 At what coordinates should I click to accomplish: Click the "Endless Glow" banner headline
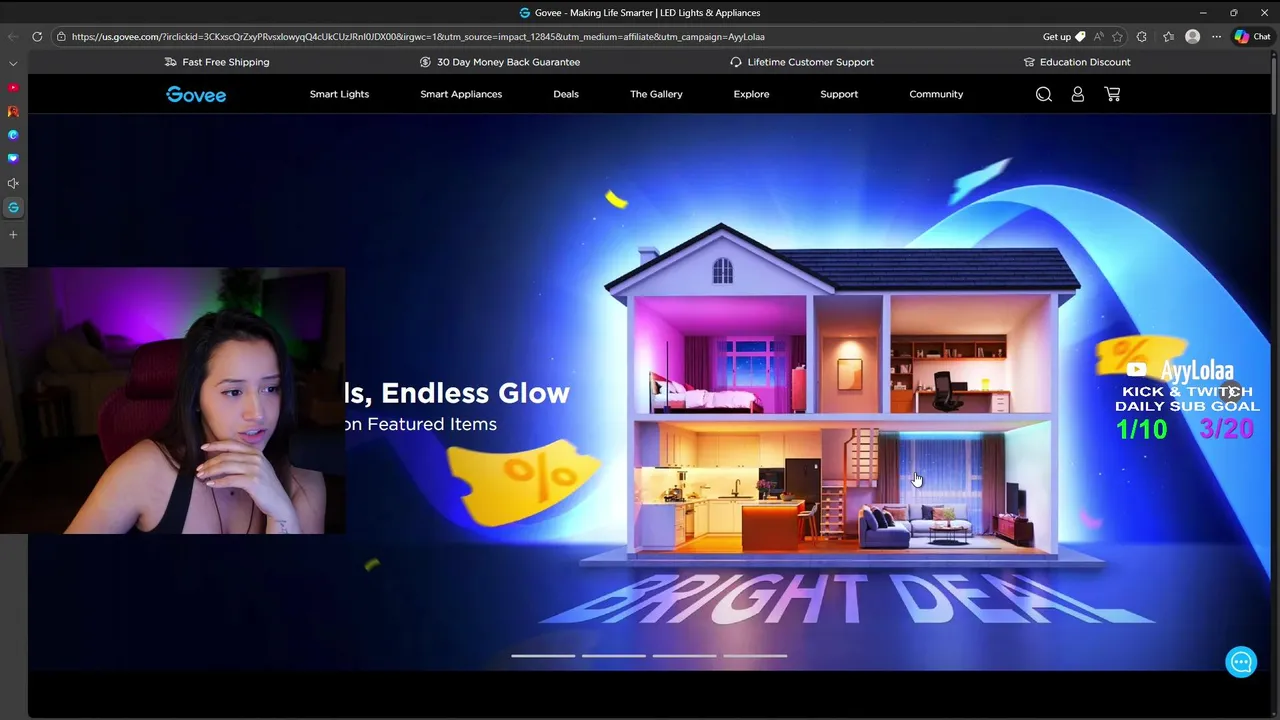tap(475, 393)
